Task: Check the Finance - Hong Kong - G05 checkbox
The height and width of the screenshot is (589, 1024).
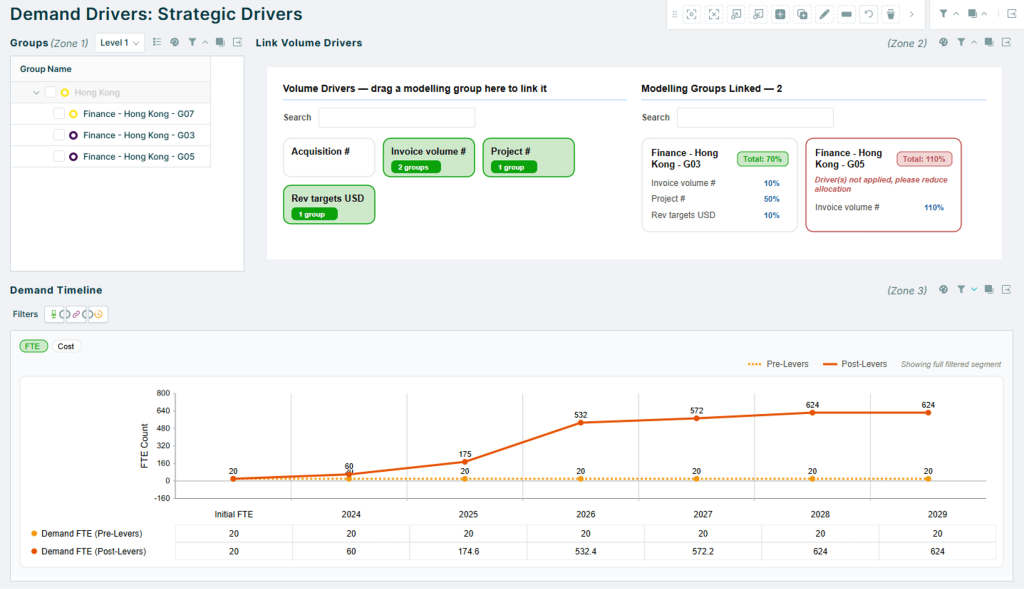Action: tap(59, 157)
